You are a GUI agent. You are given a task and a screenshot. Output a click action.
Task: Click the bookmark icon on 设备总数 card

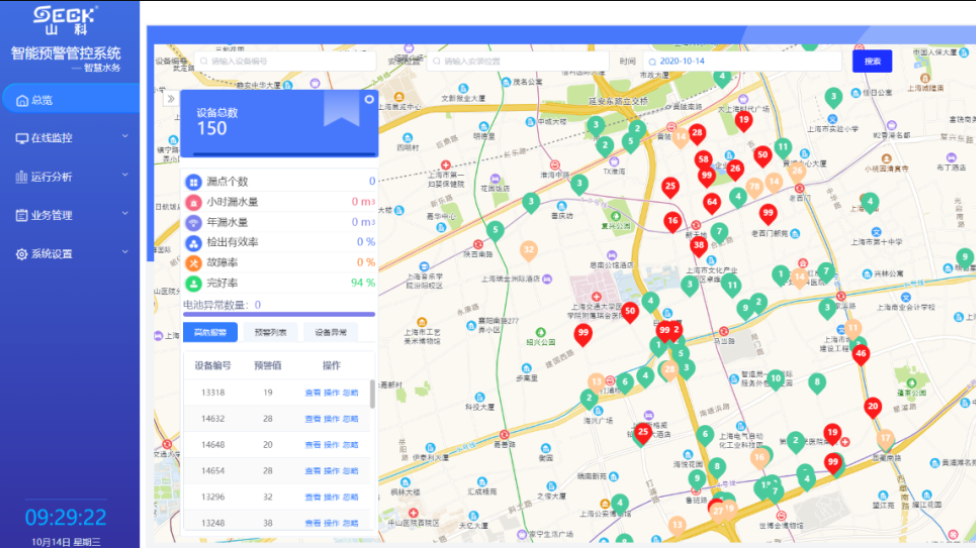[341, 110]
